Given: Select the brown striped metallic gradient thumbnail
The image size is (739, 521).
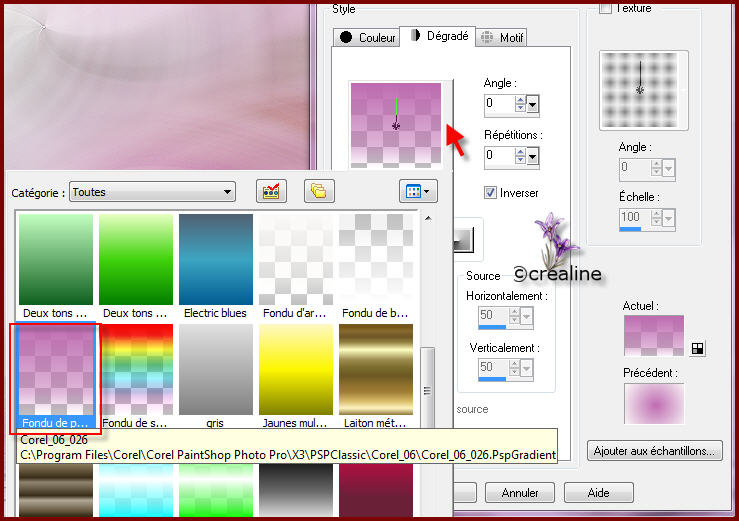Looking at the screenshot, I should [x=56, y=490].
